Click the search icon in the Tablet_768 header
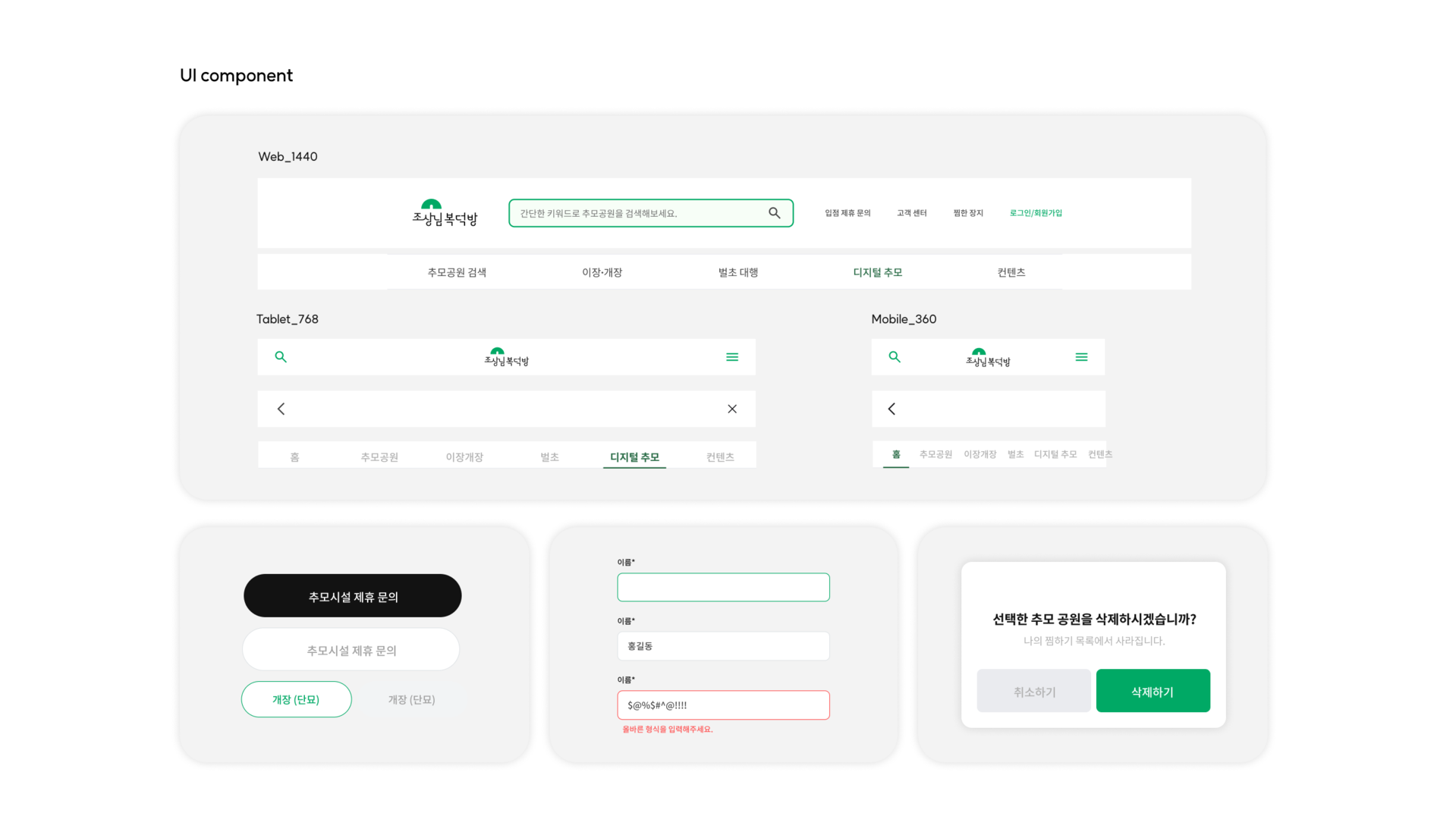The height and width of the screenshot is (816, 1456). (x=281, y=356)
